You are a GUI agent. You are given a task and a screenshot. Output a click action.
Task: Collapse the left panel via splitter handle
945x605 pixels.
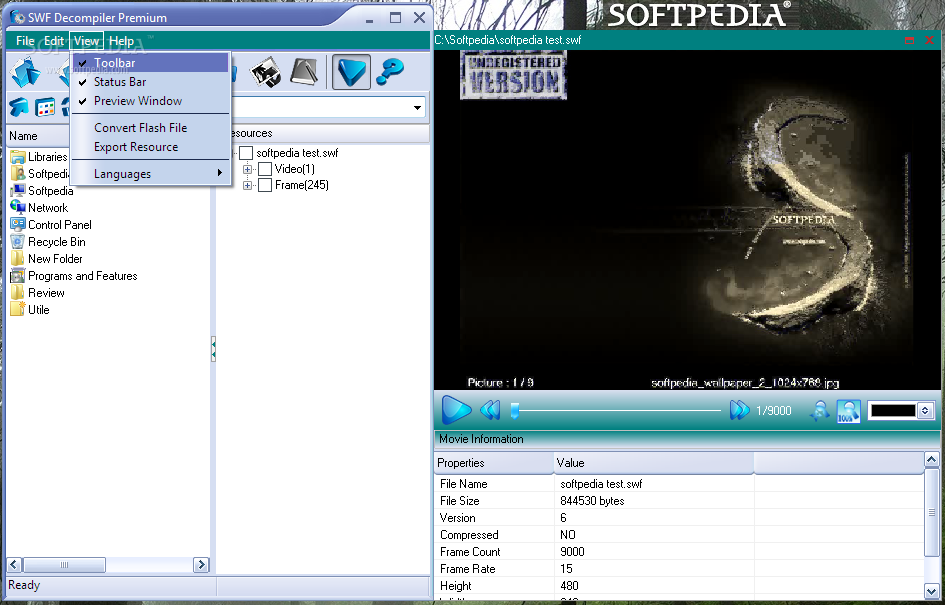tap(213, 349)
